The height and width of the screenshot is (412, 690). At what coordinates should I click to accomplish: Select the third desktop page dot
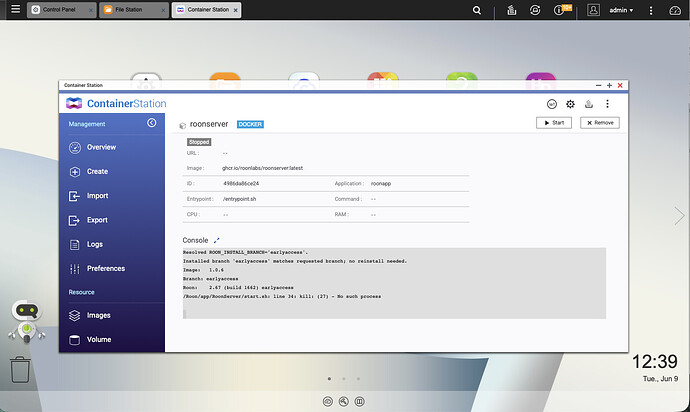pos(358,379)
